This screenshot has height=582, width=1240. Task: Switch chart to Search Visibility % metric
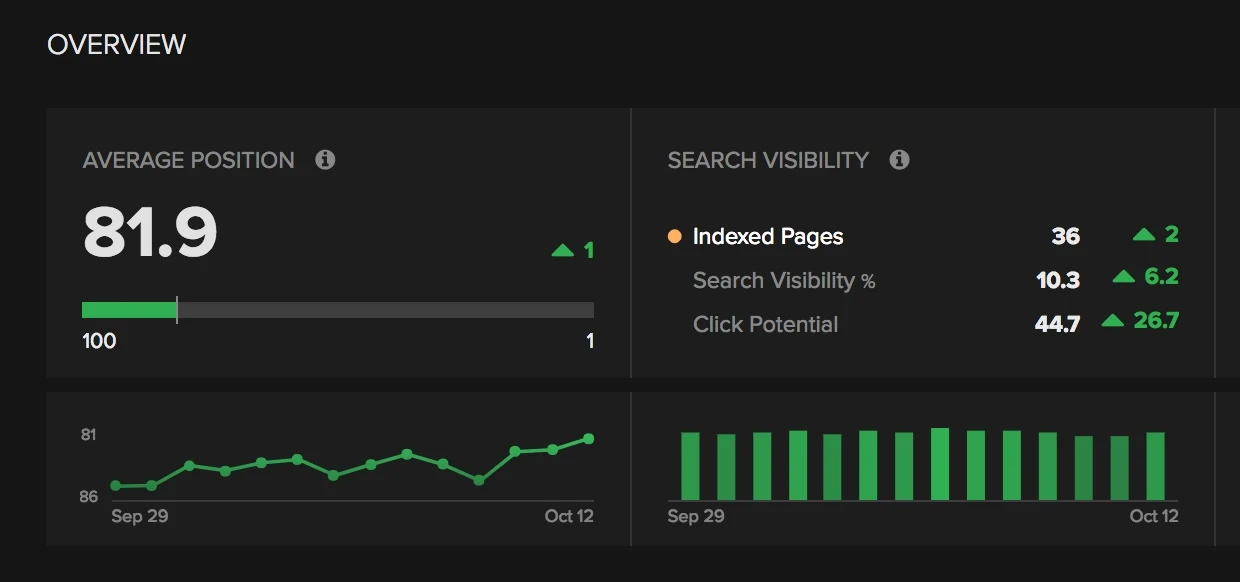783,281
